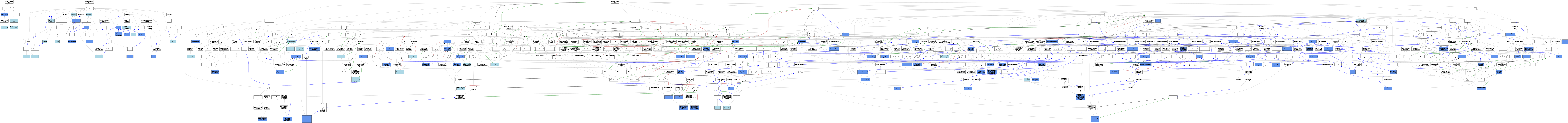
Task: Select the tall dark blue multi-line node at the bottom
Action: point(307,119)
